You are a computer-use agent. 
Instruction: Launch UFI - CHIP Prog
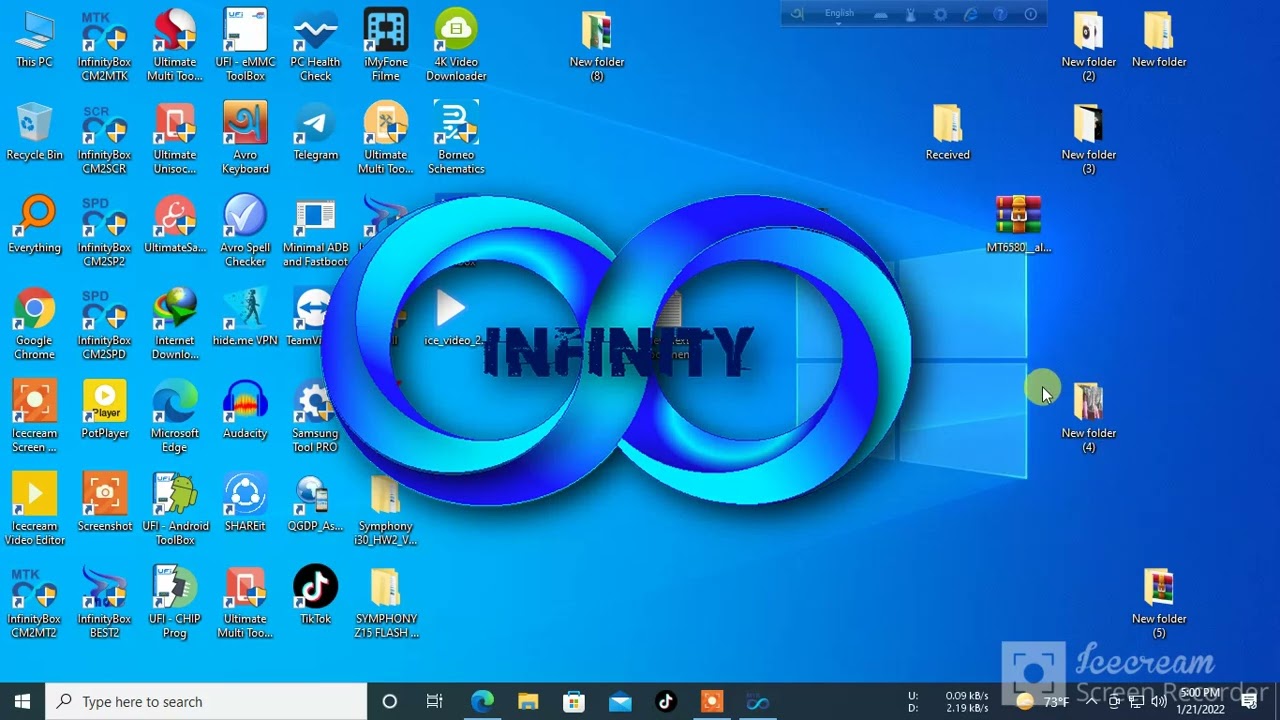[175, 604]
